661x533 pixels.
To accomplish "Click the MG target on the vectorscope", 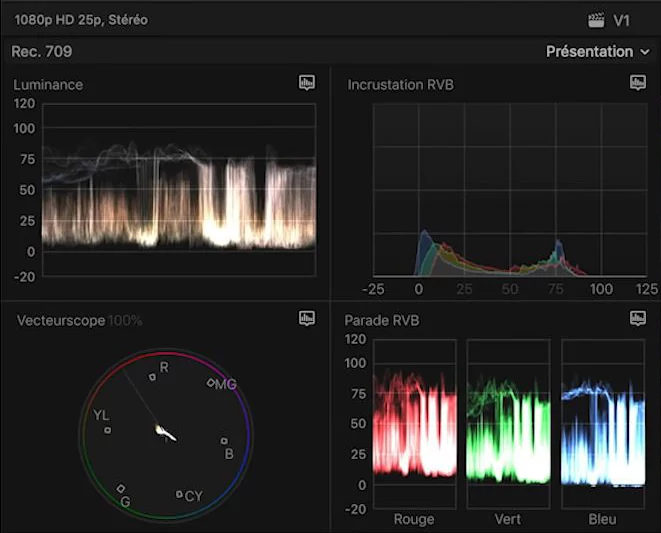I will pos(211,382).
